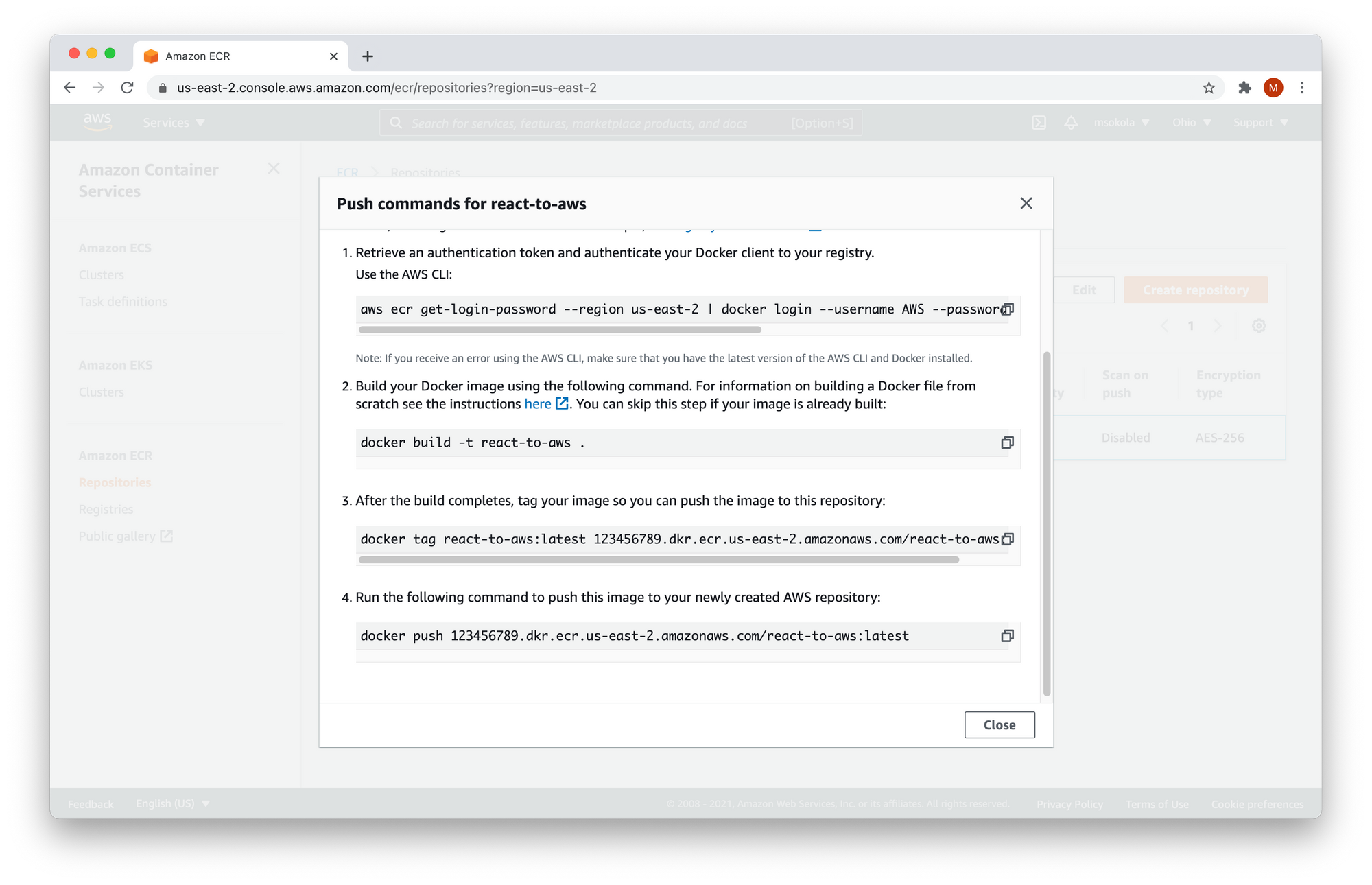Open Clusters under Amazon EKS
This screenshot has width=1372, height=885.
(101, 392)
